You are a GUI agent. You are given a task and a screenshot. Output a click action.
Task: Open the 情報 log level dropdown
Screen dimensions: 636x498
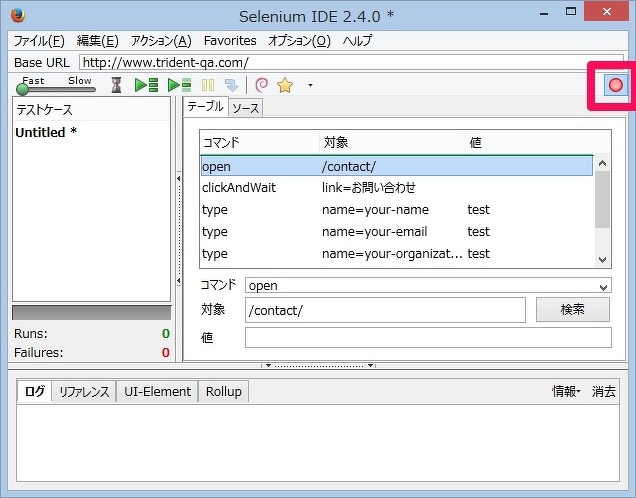point(567,392)
